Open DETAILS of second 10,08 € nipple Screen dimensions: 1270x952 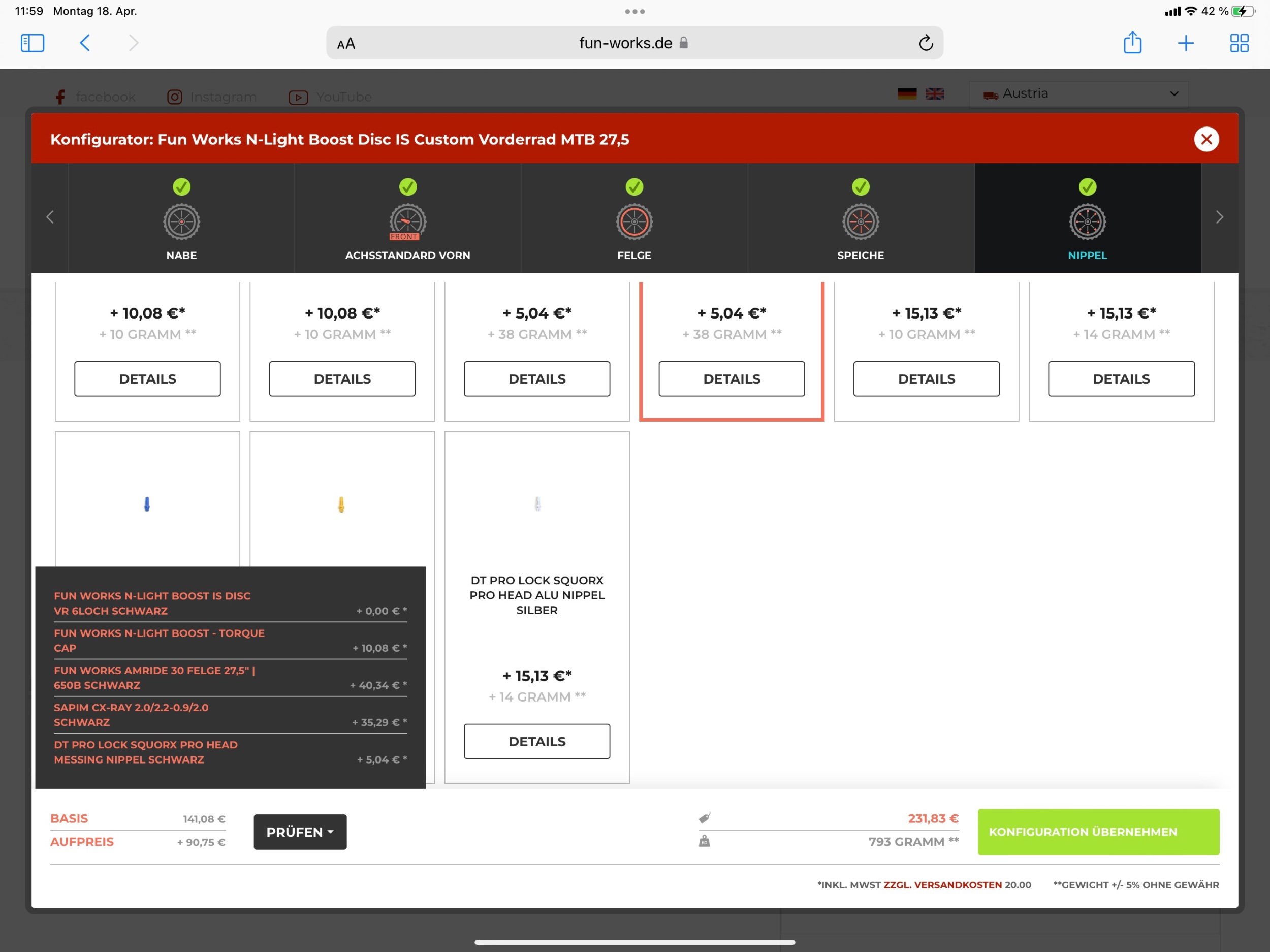click(x=342, y=378)
